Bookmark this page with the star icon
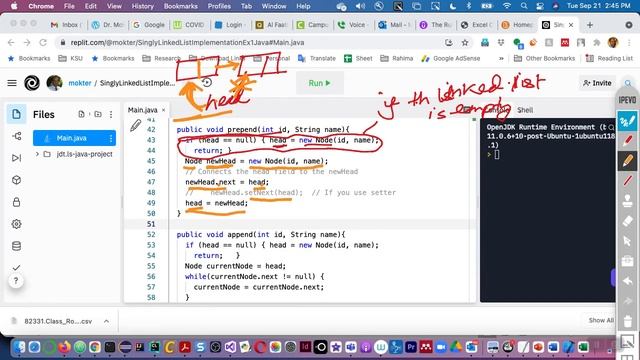This screenshot has height=360, width=640. [464, 42]
